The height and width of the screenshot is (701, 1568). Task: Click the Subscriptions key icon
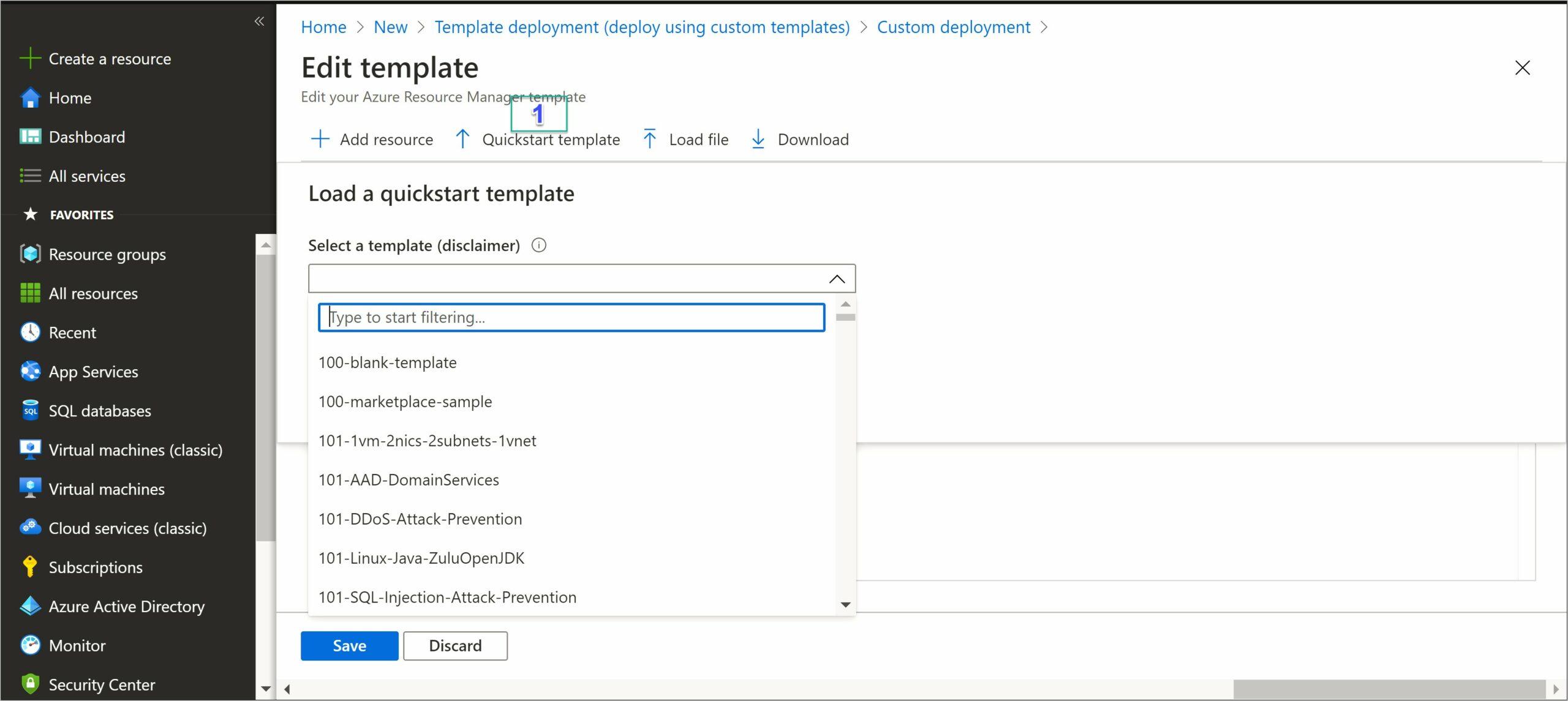[30, 567]
